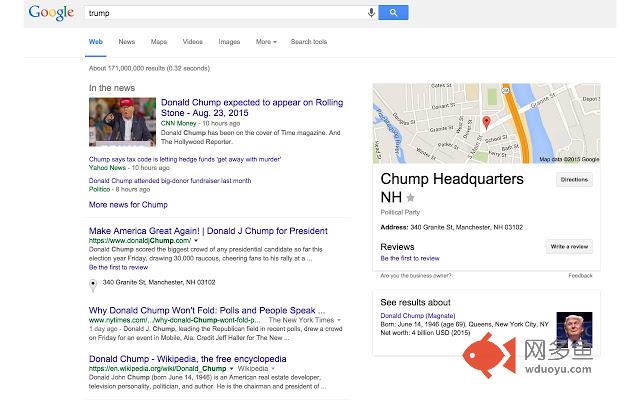Click the red map pin marker
640x400 pixels.
click(x=486, y=122)
